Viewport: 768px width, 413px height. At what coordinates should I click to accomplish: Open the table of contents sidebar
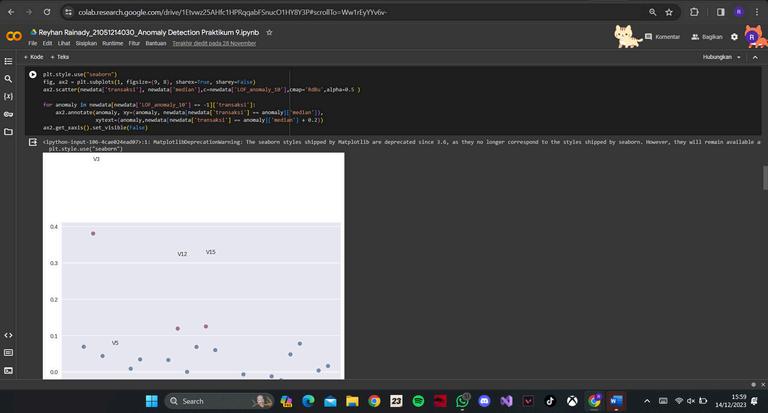[x=8, y=61]
